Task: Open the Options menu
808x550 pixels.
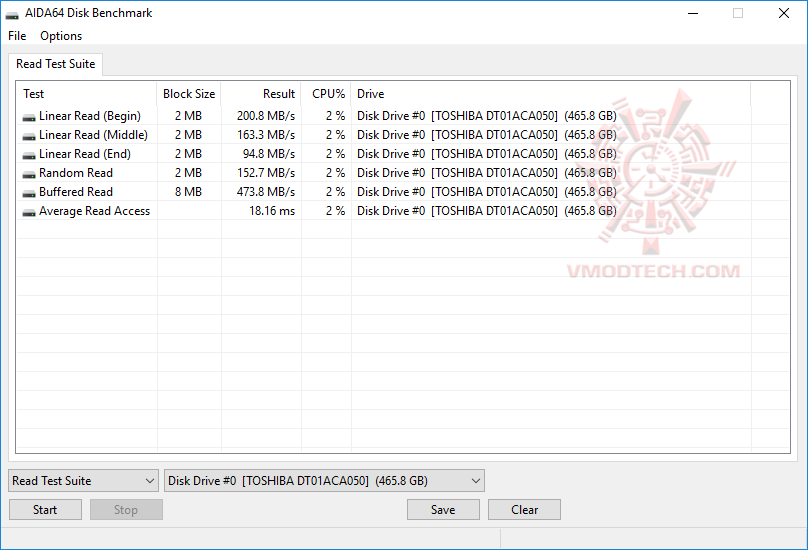Action: click(61, 36)
